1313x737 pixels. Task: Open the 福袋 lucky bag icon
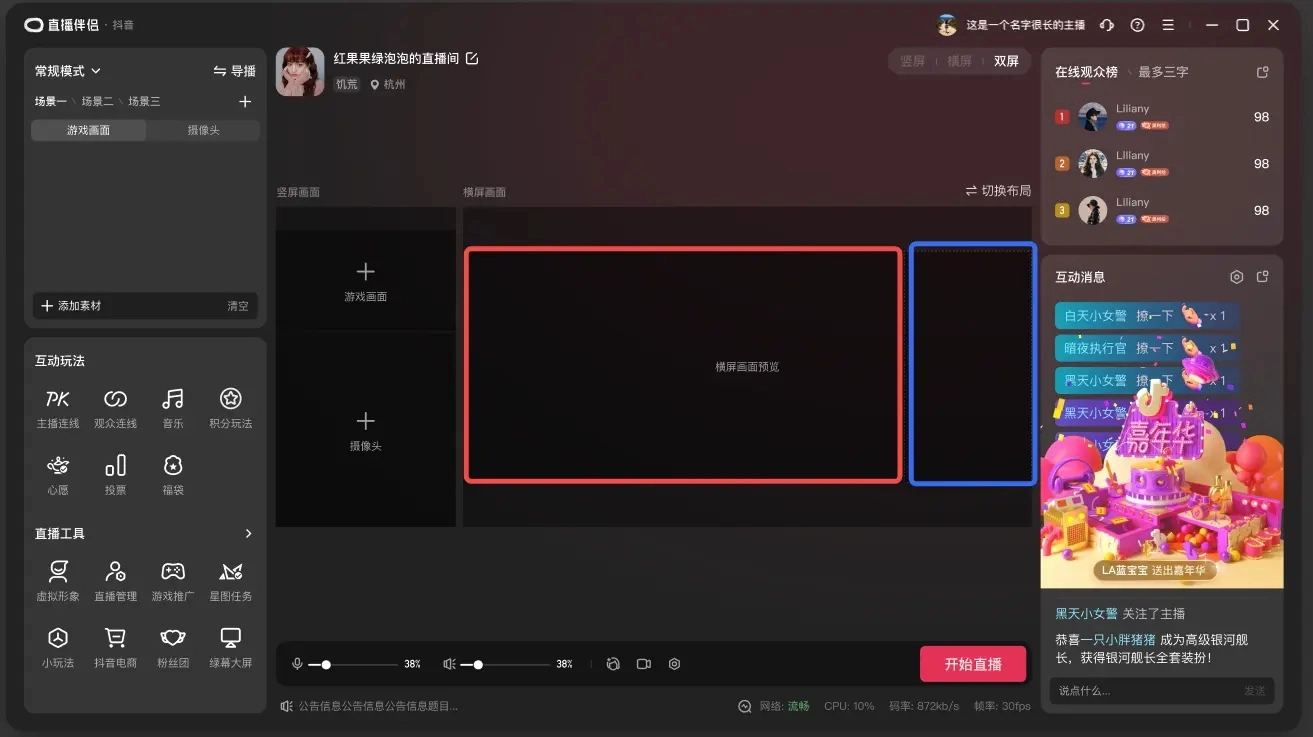(173, 466)
